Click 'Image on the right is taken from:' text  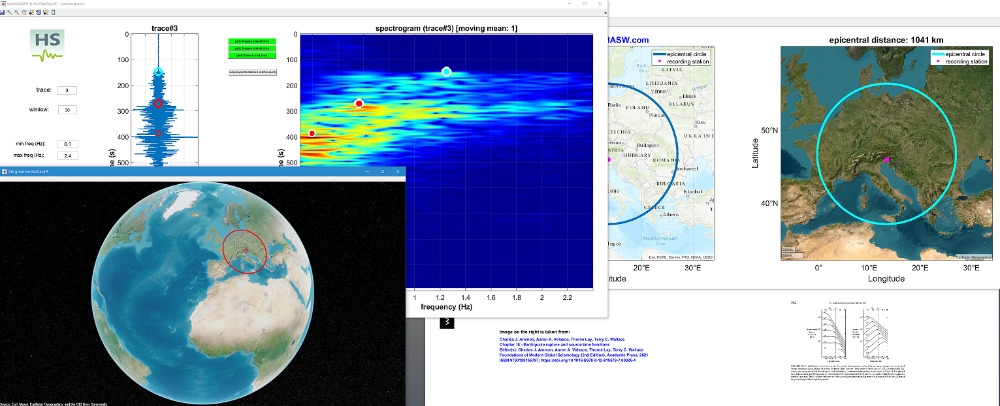pyautogui.click(x=535, y=331)
